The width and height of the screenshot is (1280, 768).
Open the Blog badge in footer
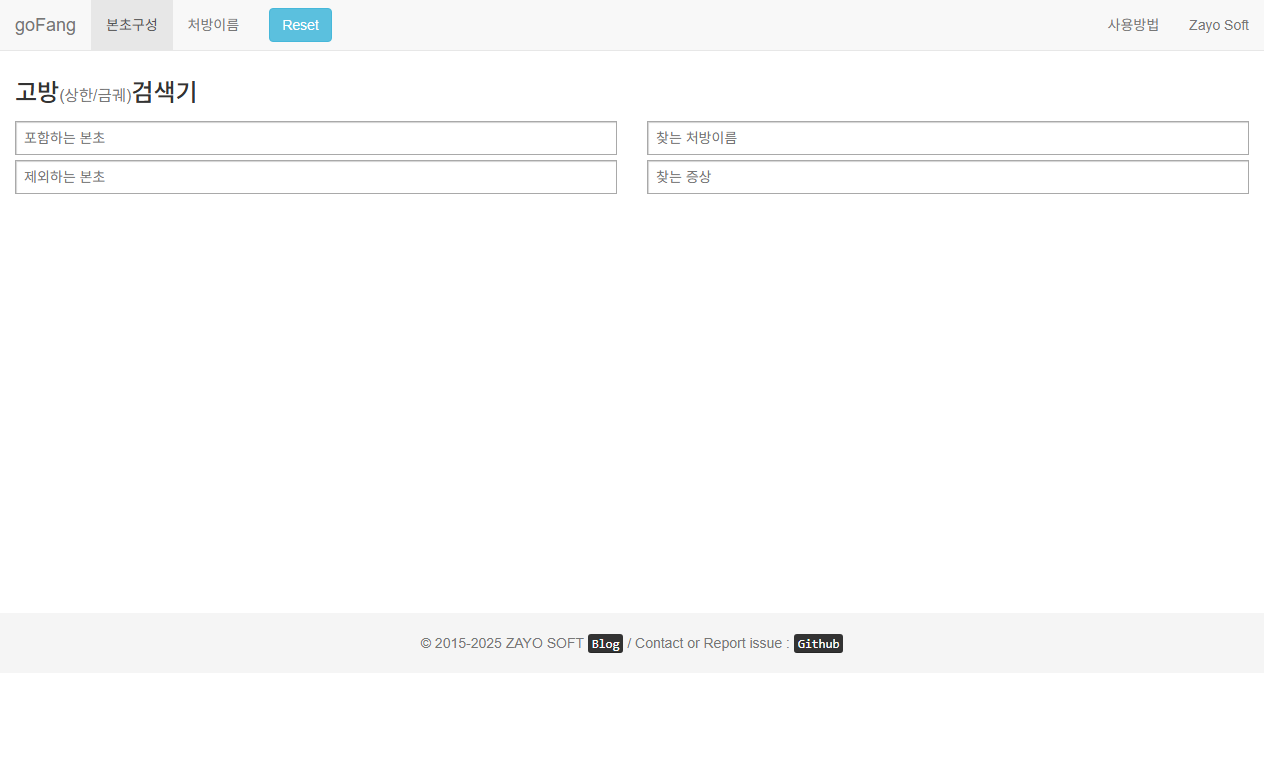point(605,644)
